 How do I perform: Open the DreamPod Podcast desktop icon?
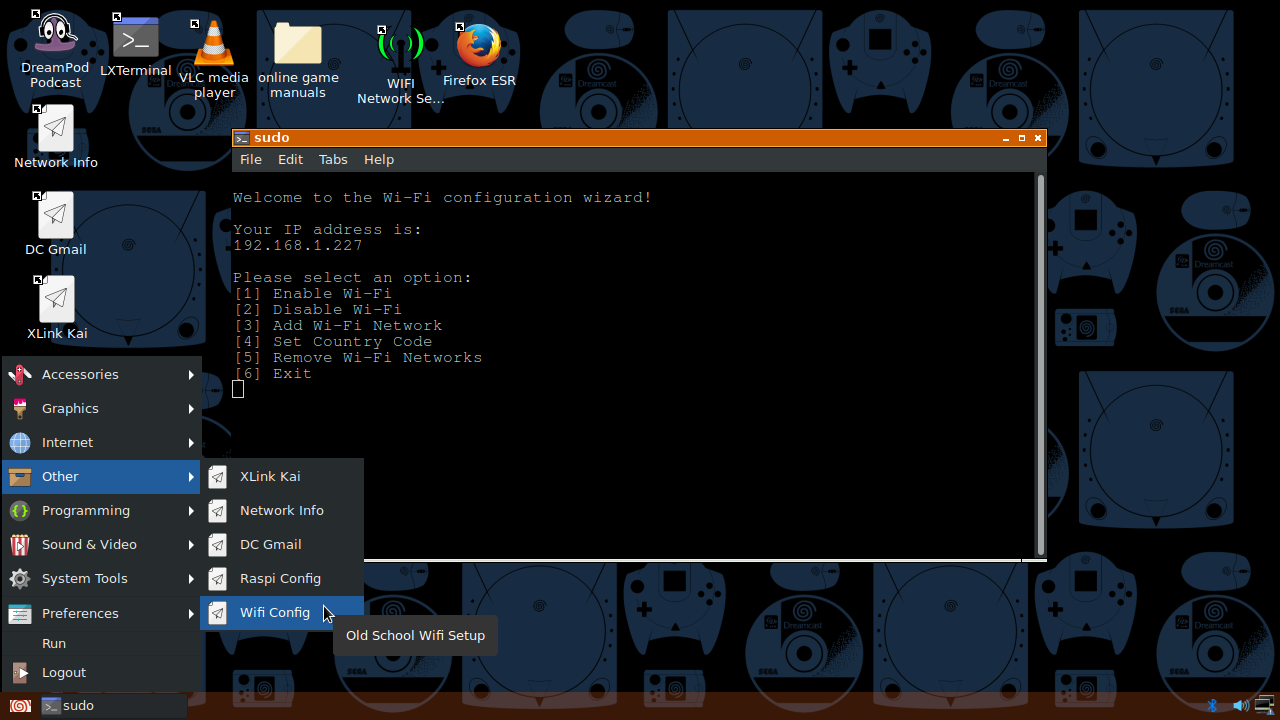[55, 50]
